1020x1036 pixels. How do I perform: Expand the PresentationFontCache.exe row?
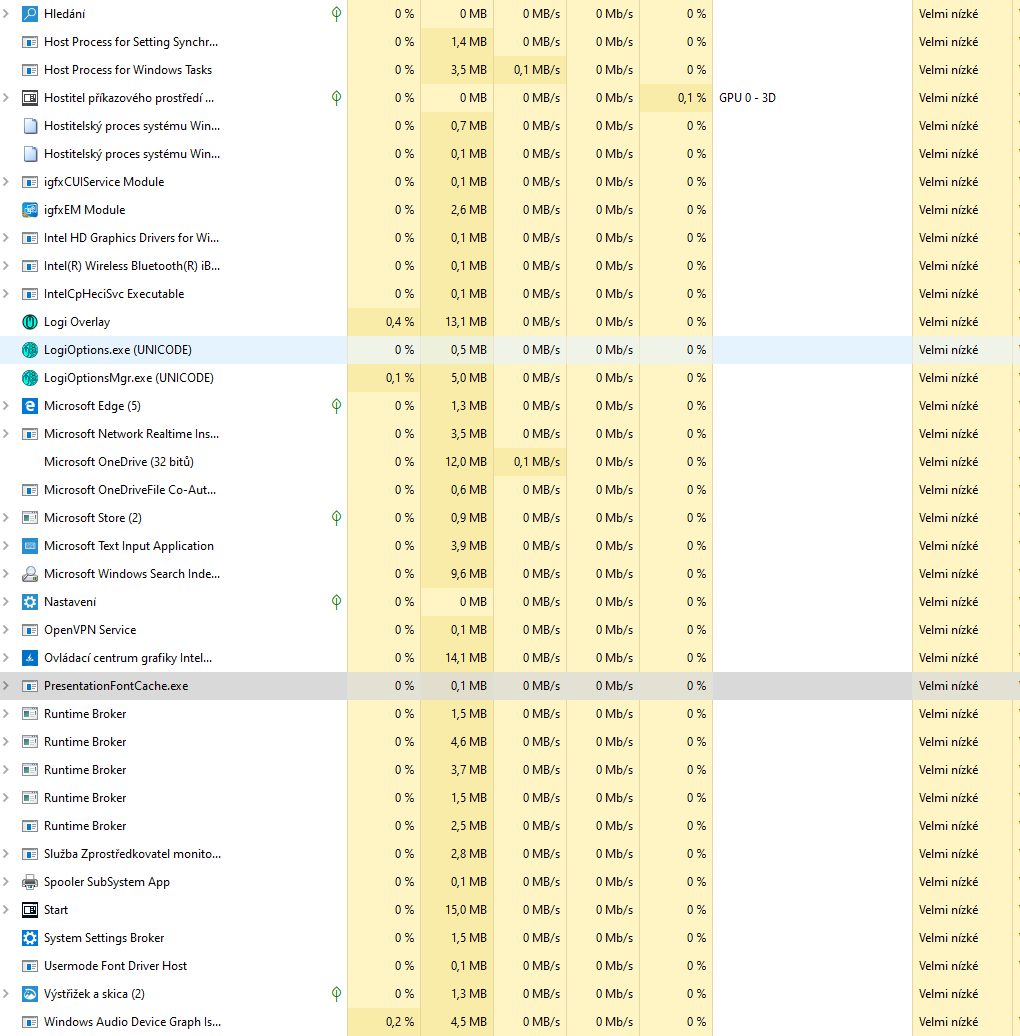6,686
